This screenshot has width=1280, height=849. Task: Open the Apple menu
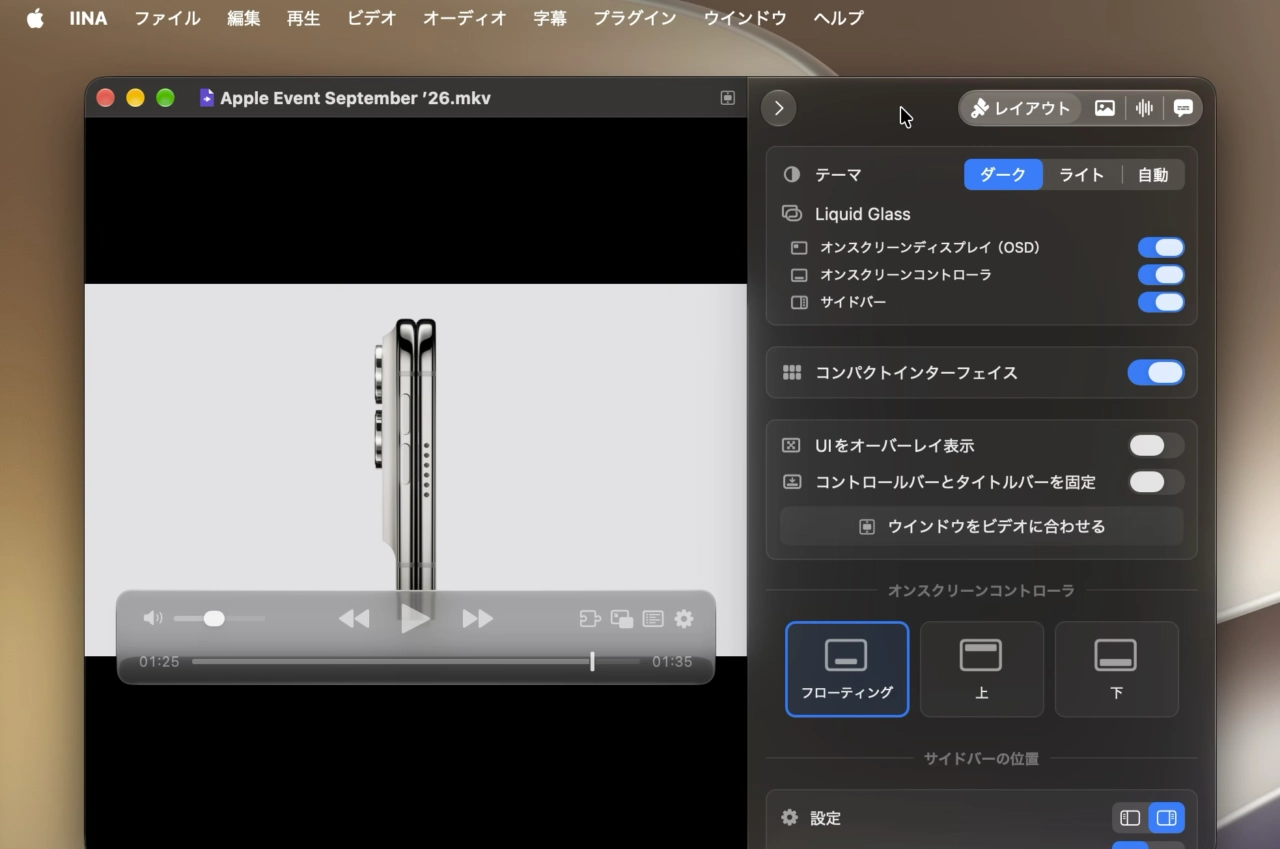(35, 18)
